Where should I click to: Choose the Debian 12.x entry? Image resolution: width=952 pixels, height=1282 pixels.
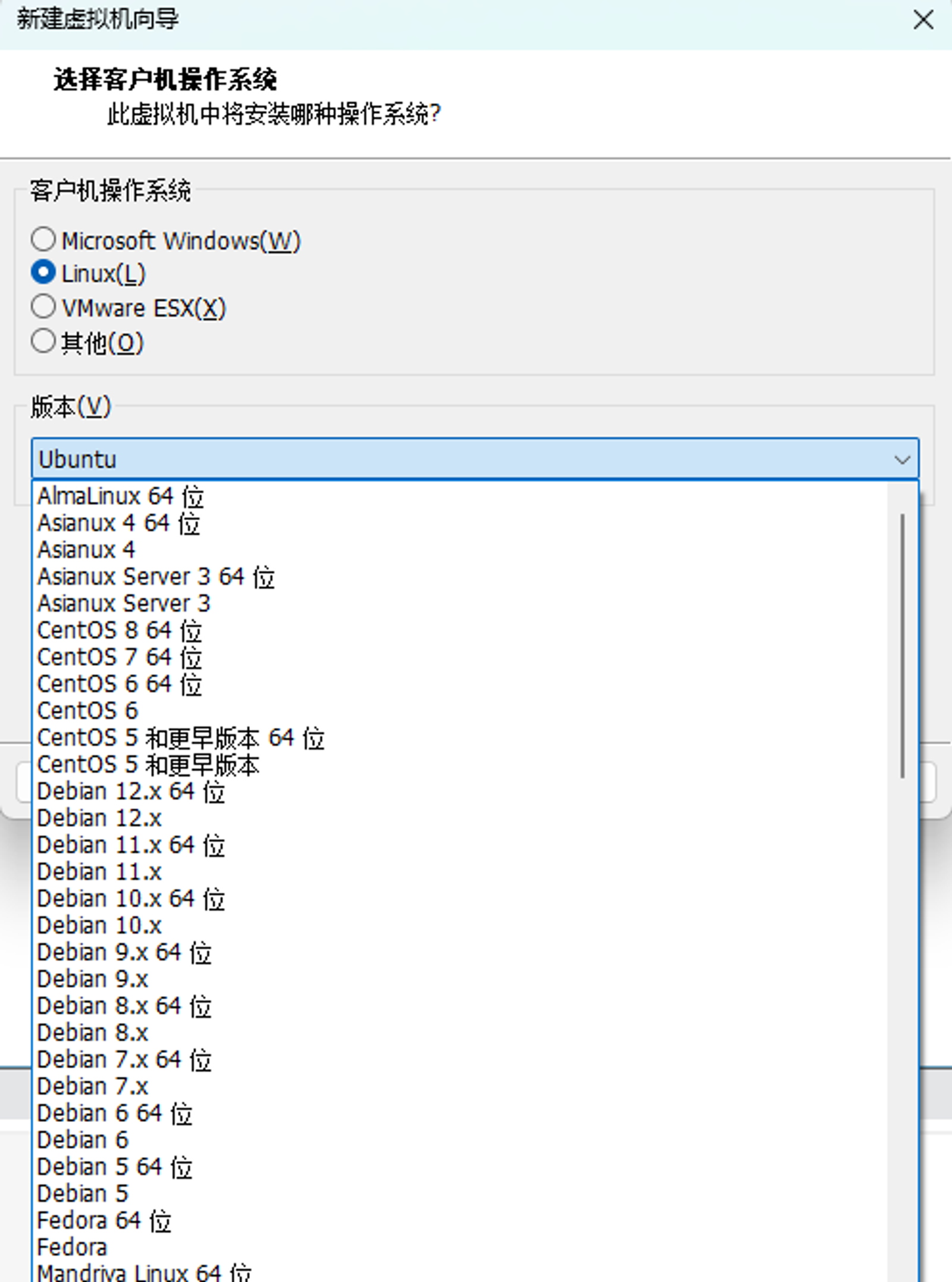click(459, 818)
